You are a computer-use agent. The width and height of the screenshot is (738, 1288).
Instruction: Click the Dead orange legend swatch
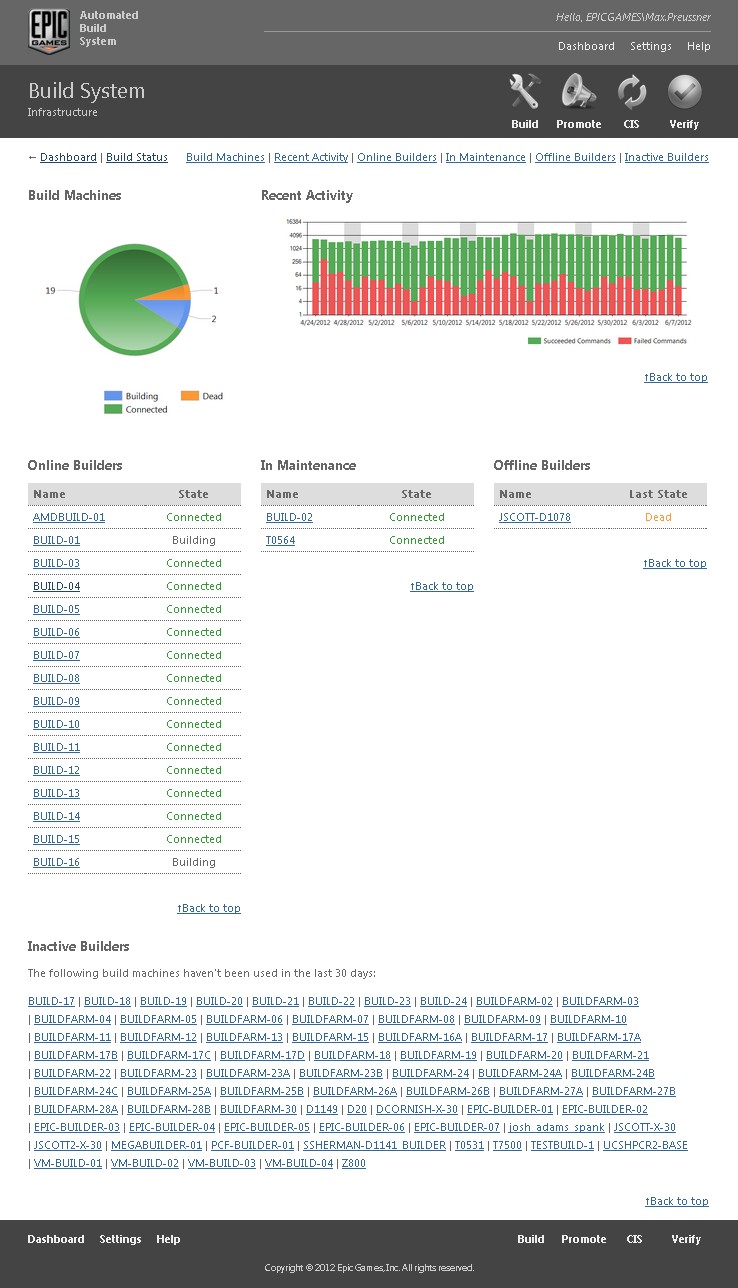189,396
